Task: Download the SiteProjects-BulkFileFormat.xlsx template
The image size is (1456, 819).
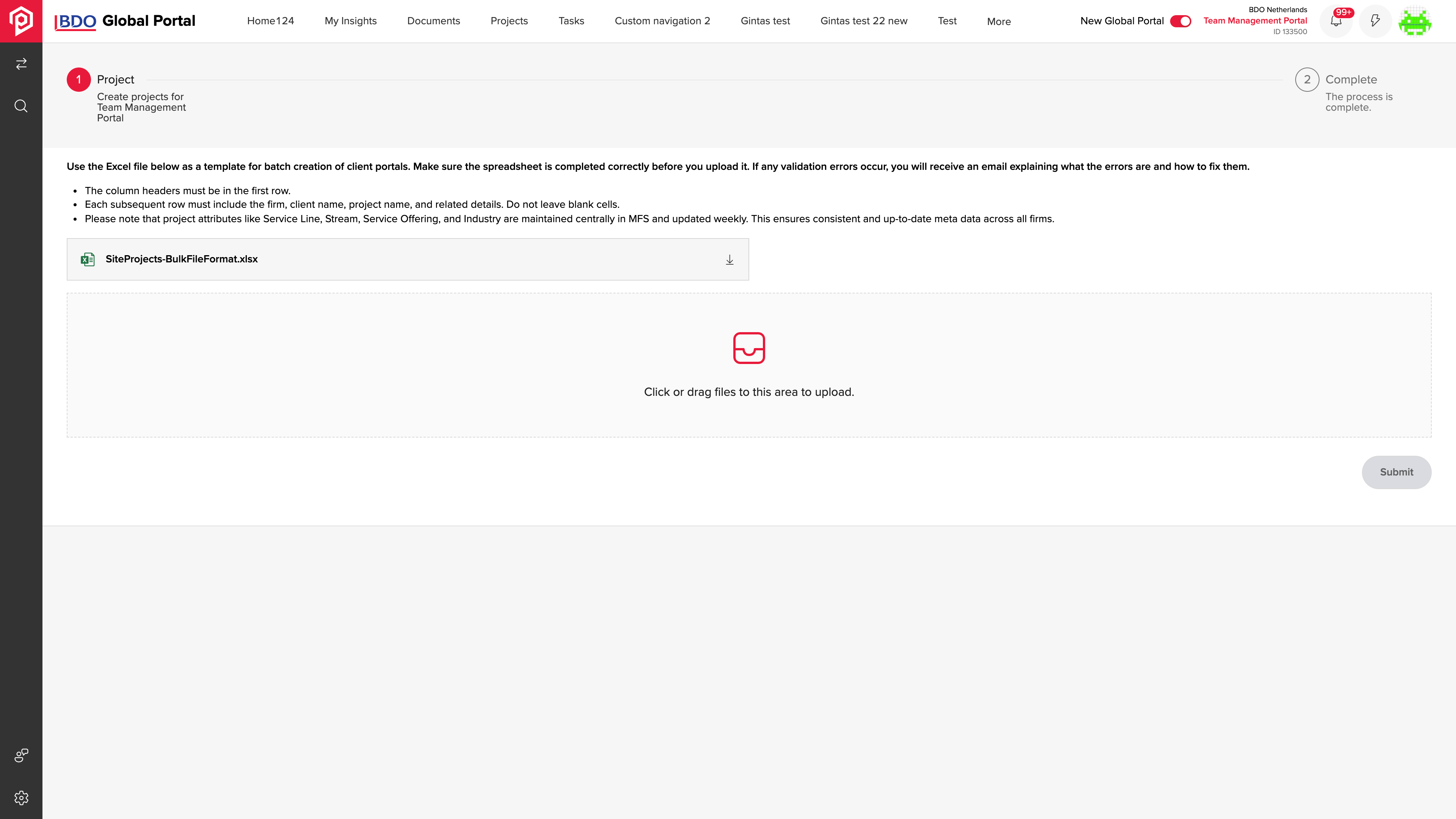Action: pos(730,259)
